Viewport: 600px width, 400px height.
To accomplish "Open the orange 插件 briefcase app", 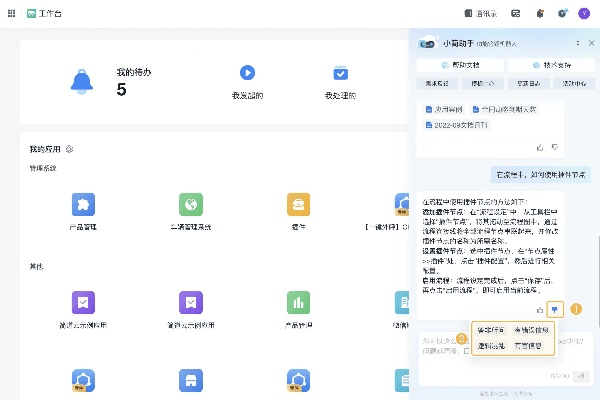I will tap(298, 204).
